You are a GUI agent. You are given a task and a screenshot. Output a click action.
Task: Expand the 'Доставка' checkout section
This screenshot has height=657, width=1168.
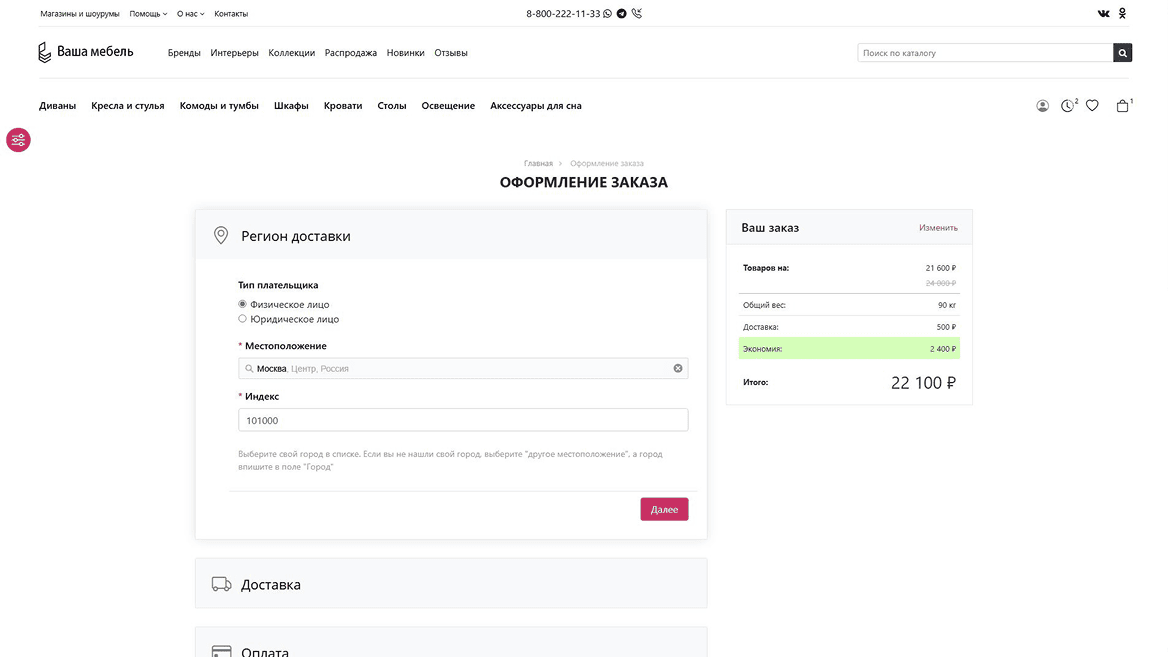click(x=450, y=584)
